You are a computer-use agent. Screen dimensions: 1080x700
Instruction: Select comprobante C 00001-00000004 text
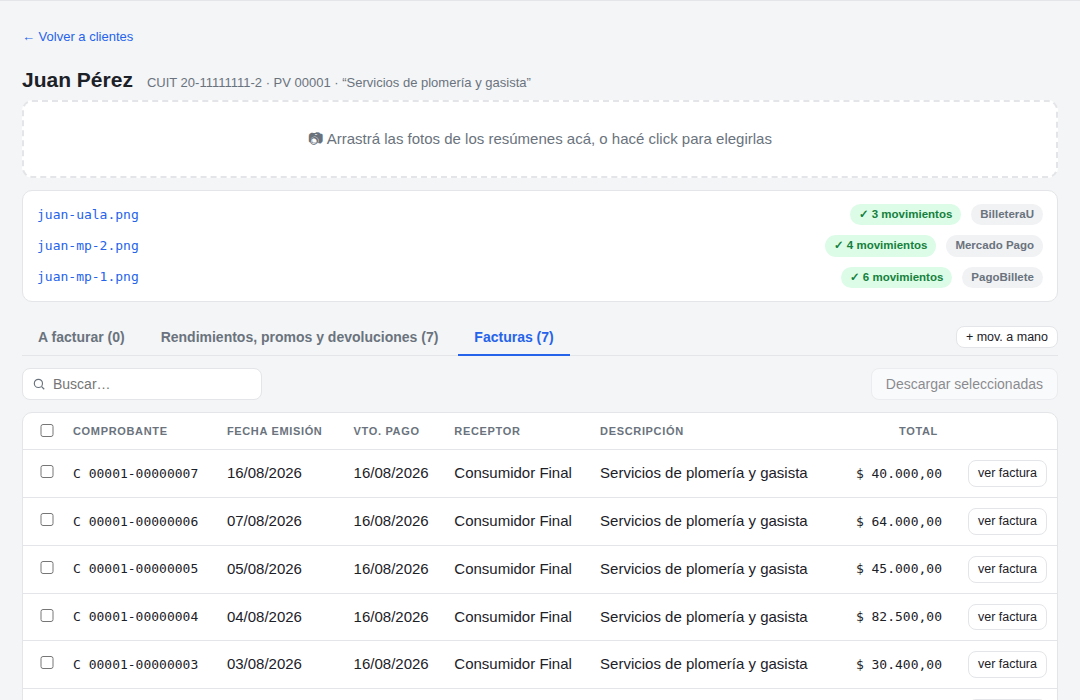click(x=136, y=617)
